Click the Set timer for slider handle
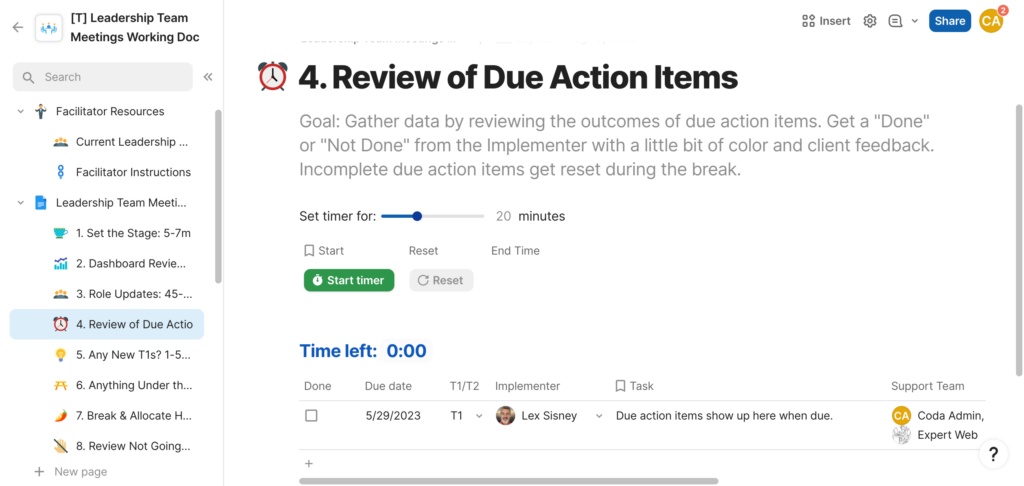Screen dimensions: 1024x486 tap(417, 216)
